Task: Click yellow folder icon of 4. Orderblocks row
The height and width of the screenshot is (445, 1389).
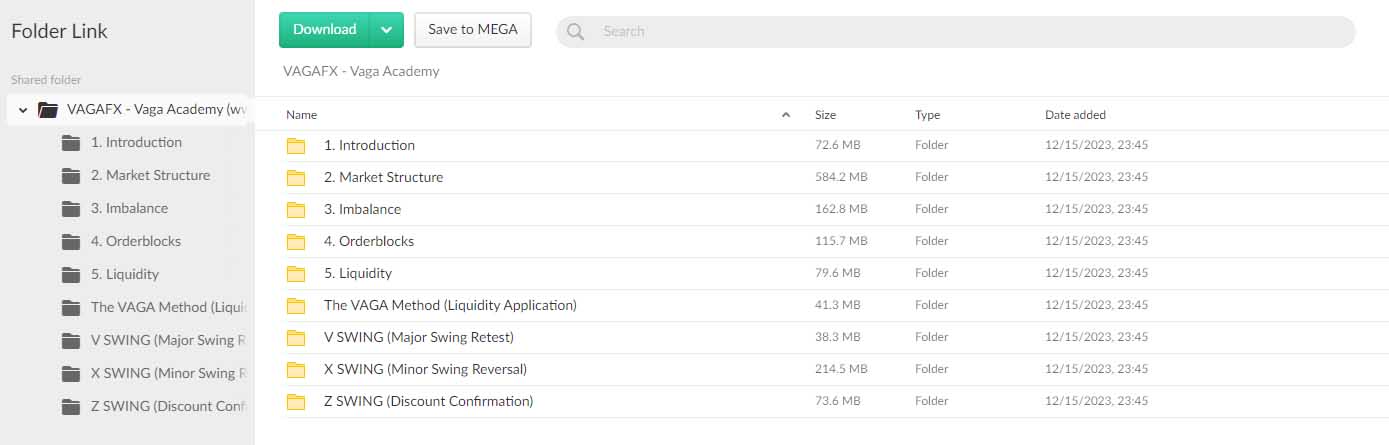Action: 296,242
